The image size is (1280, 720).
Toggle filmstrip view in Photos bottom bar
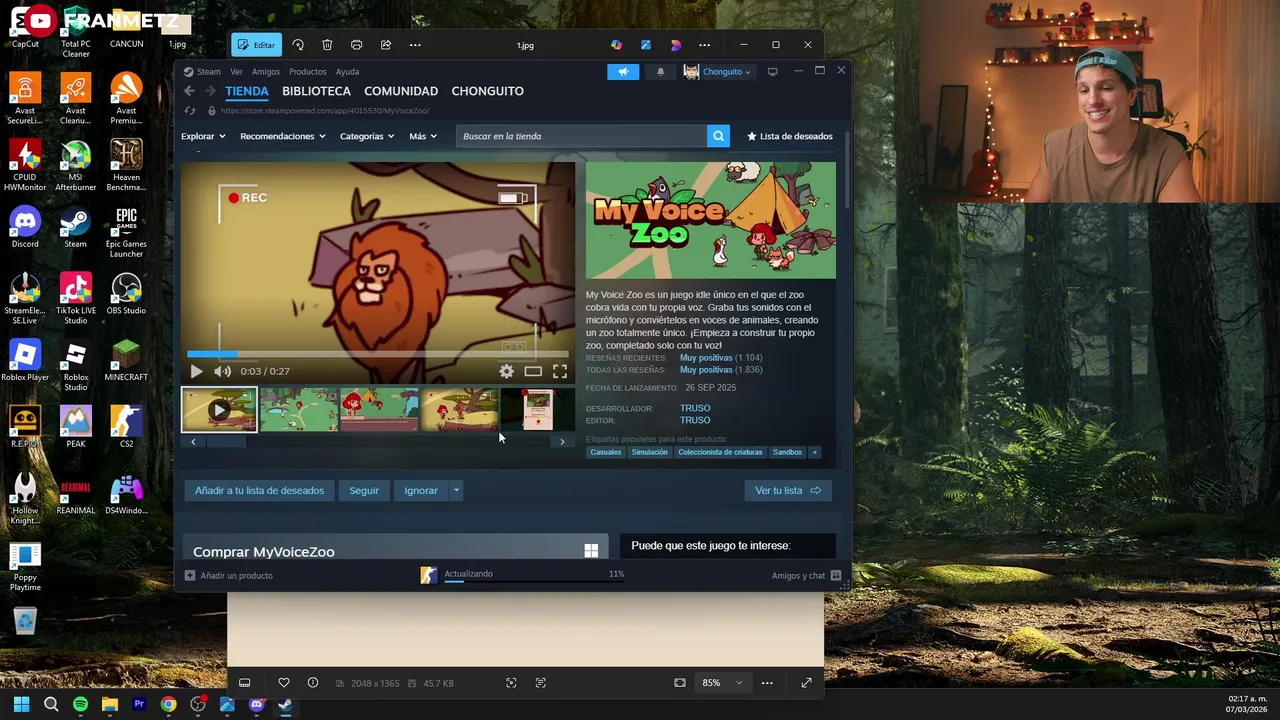tap(244, 683)
